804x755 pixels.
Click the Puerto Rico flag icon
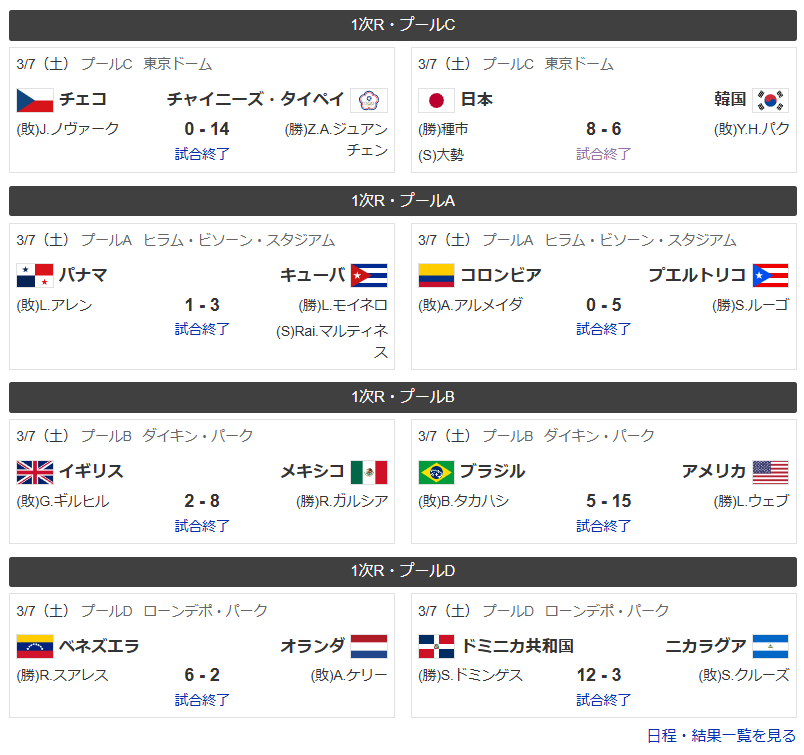click(770, 276)
